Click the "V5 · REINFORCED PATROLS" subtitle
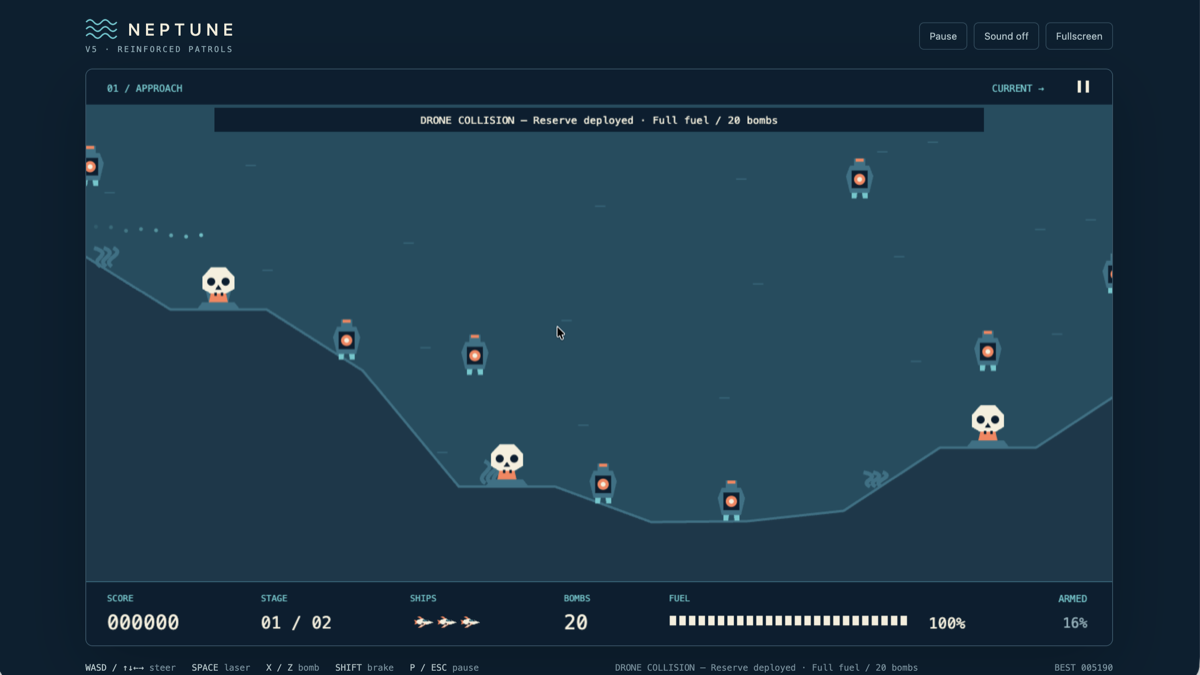 [x=159, y=49]
